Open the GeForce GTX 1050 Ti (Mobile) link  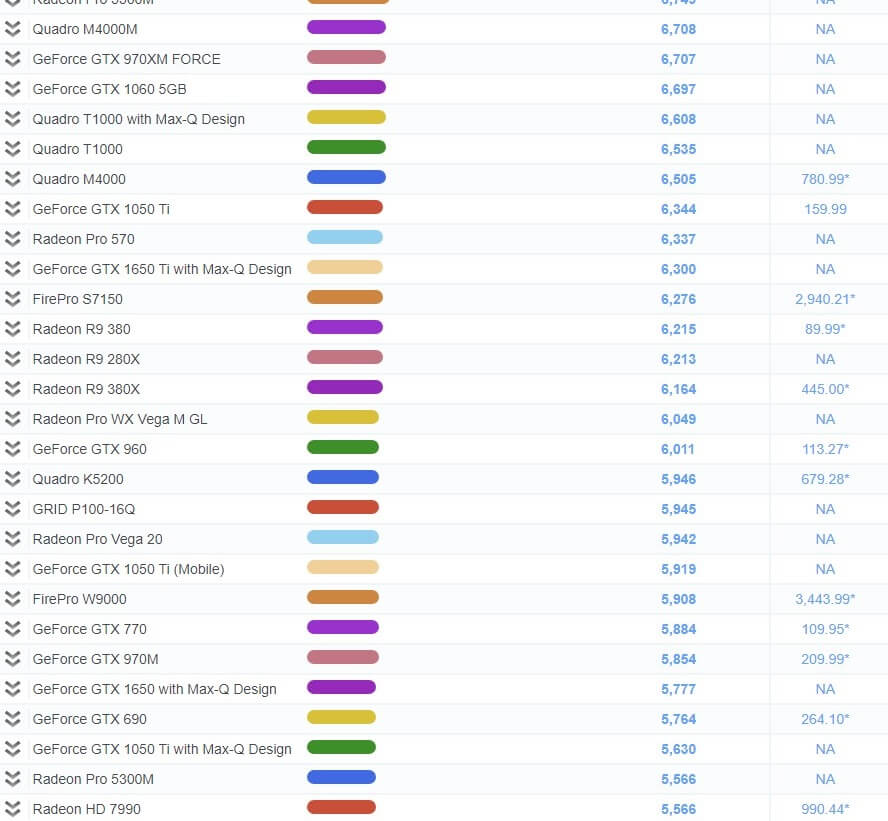coord(129,569)
